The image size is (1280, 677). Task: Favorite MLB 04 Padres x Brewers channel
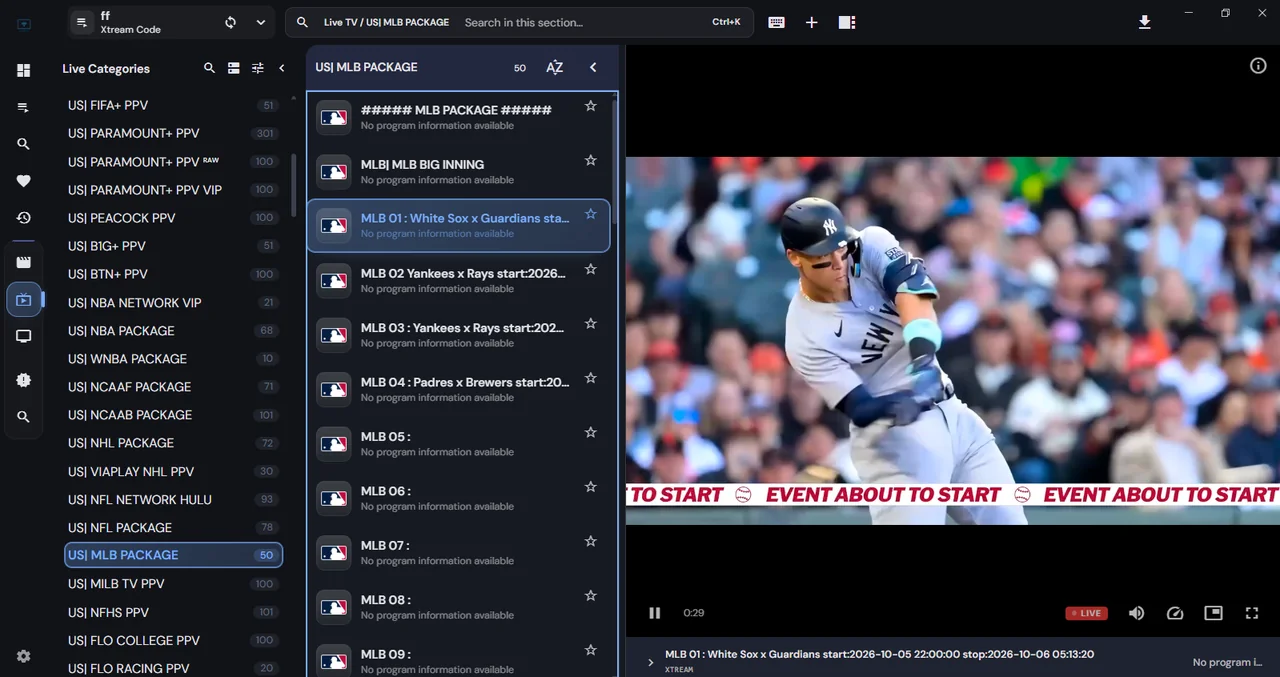[x=590, y=378]
